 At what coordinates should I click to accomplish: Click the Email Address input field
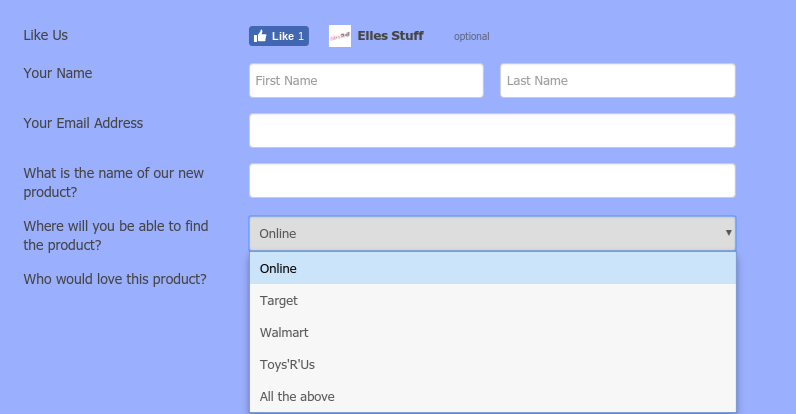click(492, 130)
